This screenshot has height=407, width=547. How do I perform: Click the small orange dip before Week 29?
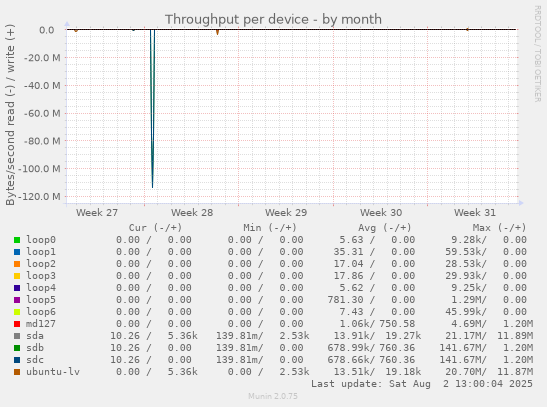217,32
